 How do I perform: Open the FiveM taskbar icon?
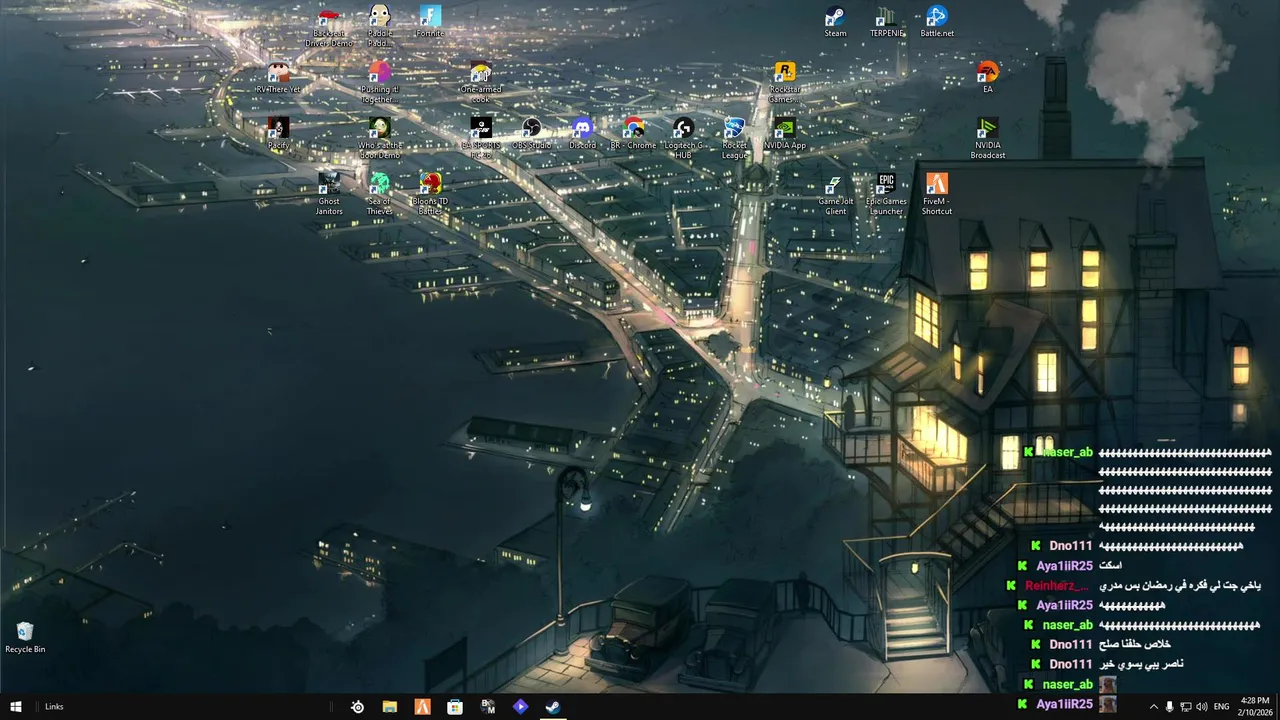pyautogui.click(x=423, y=707)
